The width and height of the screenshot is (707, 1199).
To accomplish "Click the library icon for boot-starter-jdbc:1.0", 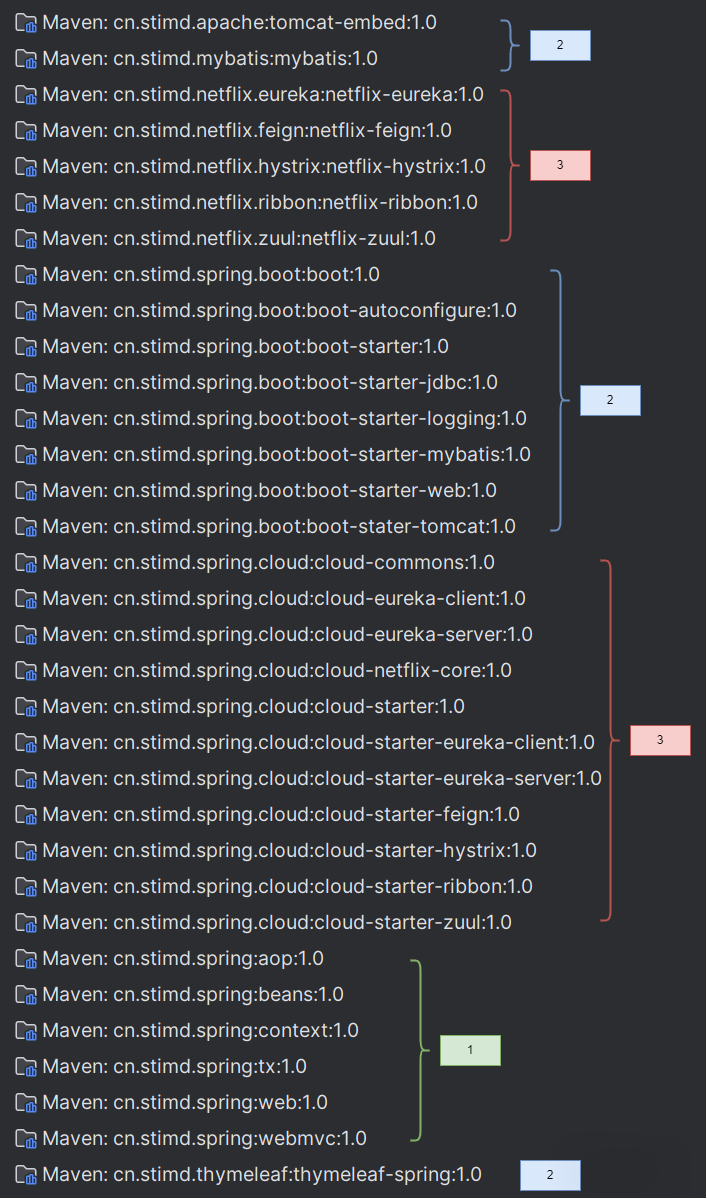I will pos(26,382).
